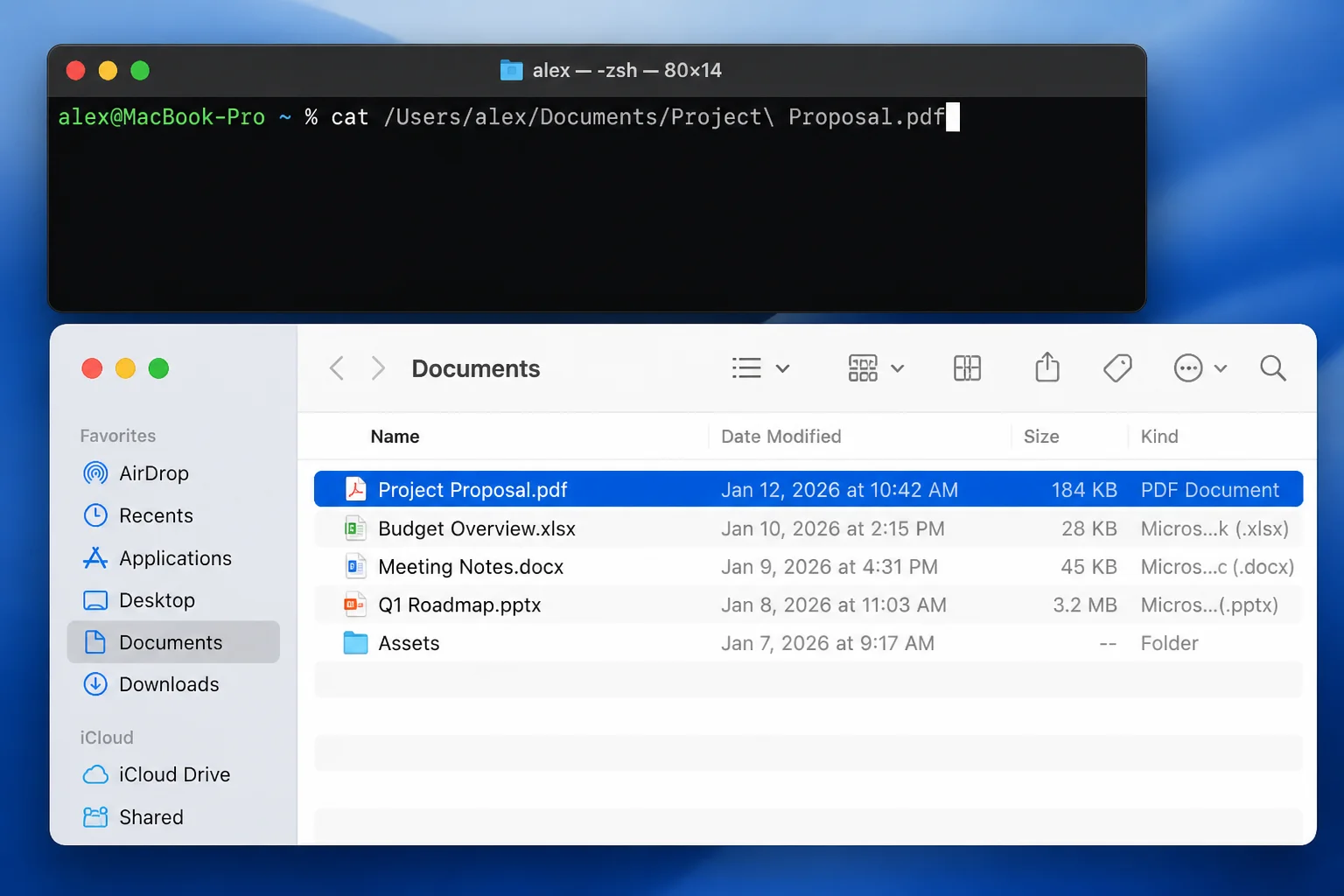
Task: Click the iCloud sidebar section header
Action: pos(107,738)
